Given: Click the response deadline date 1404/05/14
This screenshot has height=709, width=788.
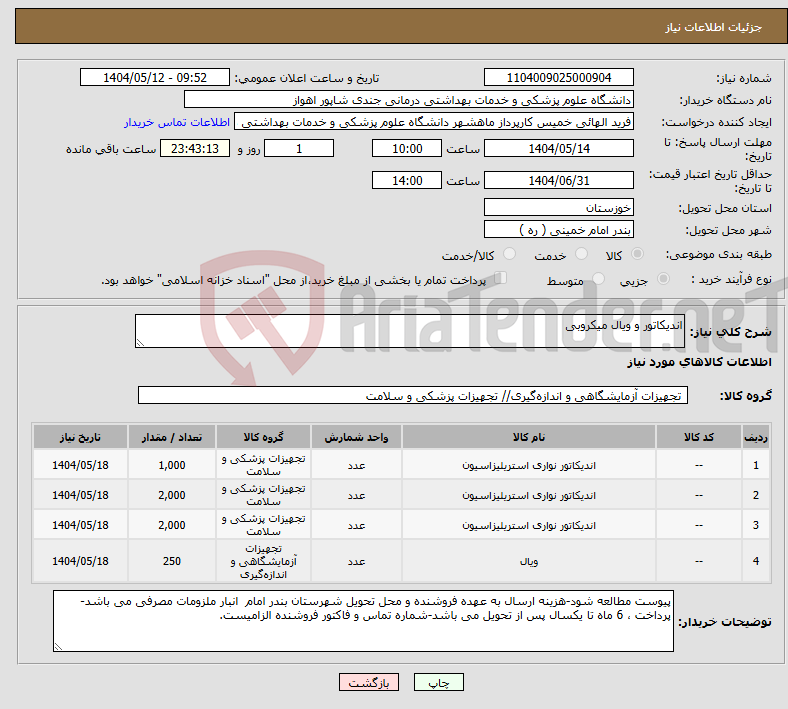Looking at the screenshot, I should 558,148.
